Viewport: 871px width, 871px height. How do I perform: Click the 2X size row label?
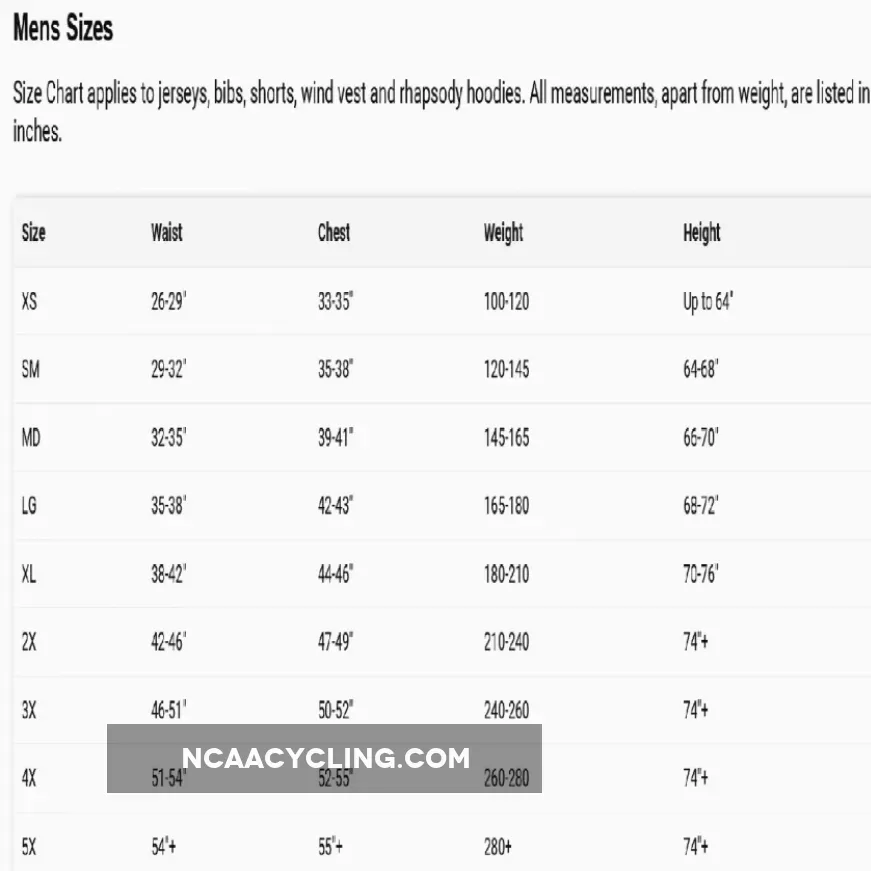point(29,642)
